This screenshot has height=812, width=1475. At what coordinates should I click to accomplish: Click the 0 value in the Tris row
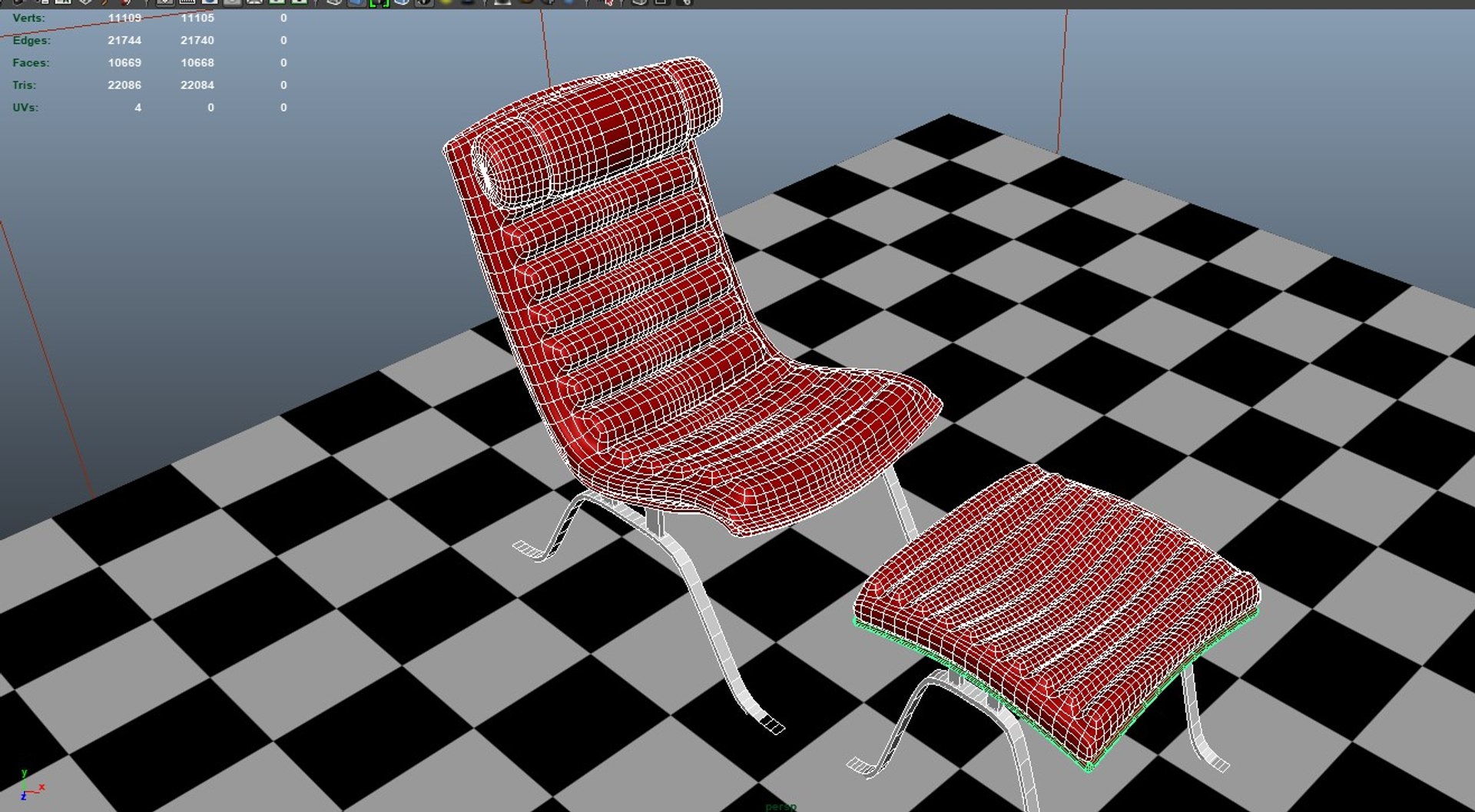283,85
